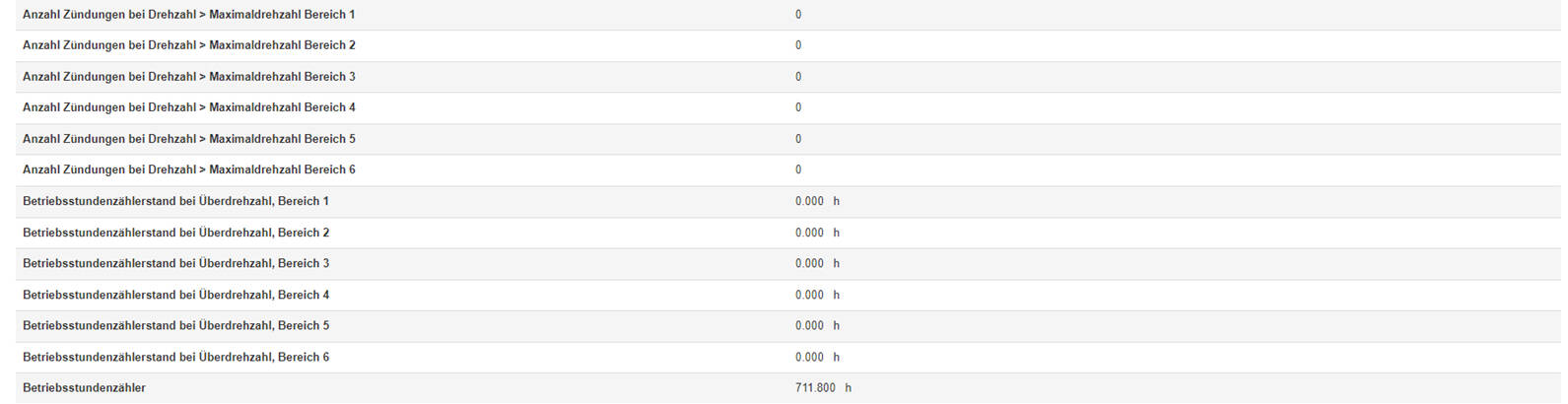Select the 'Maximaldrehzahl Bereich 4' row label

[188, 107]
